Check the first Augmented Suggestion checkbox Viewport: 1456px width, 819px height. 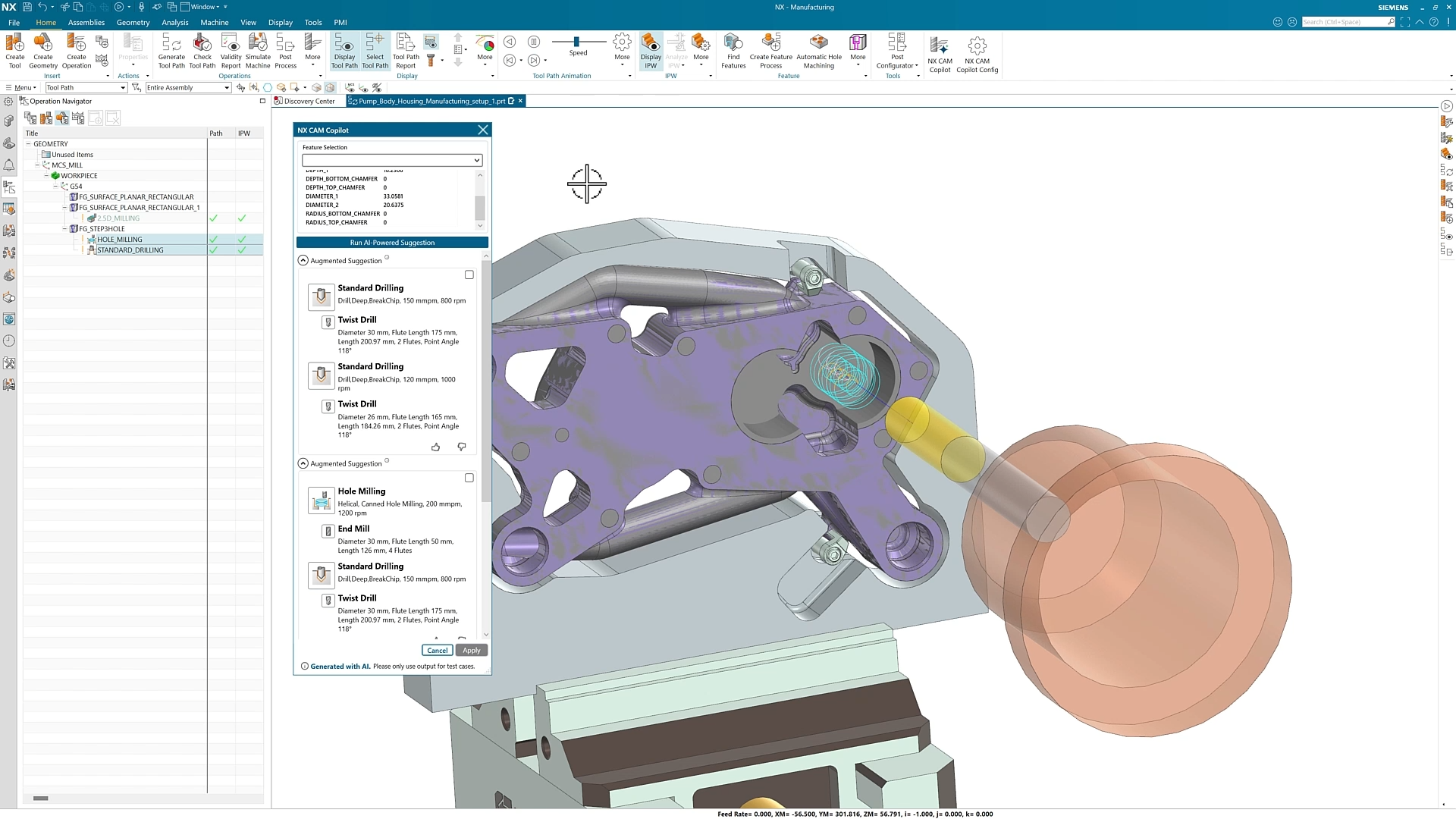[469, 275]
